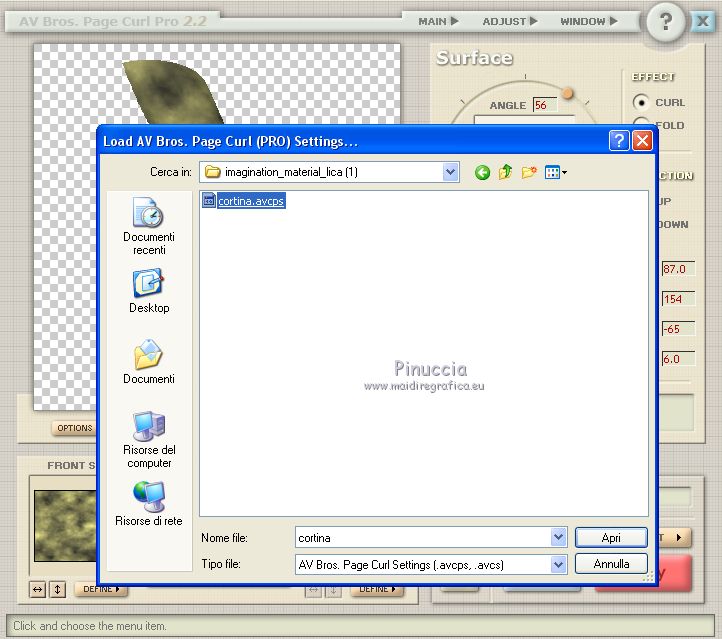Click the 6.0 value field
This screenshot has width=722, height=639.
678,359
